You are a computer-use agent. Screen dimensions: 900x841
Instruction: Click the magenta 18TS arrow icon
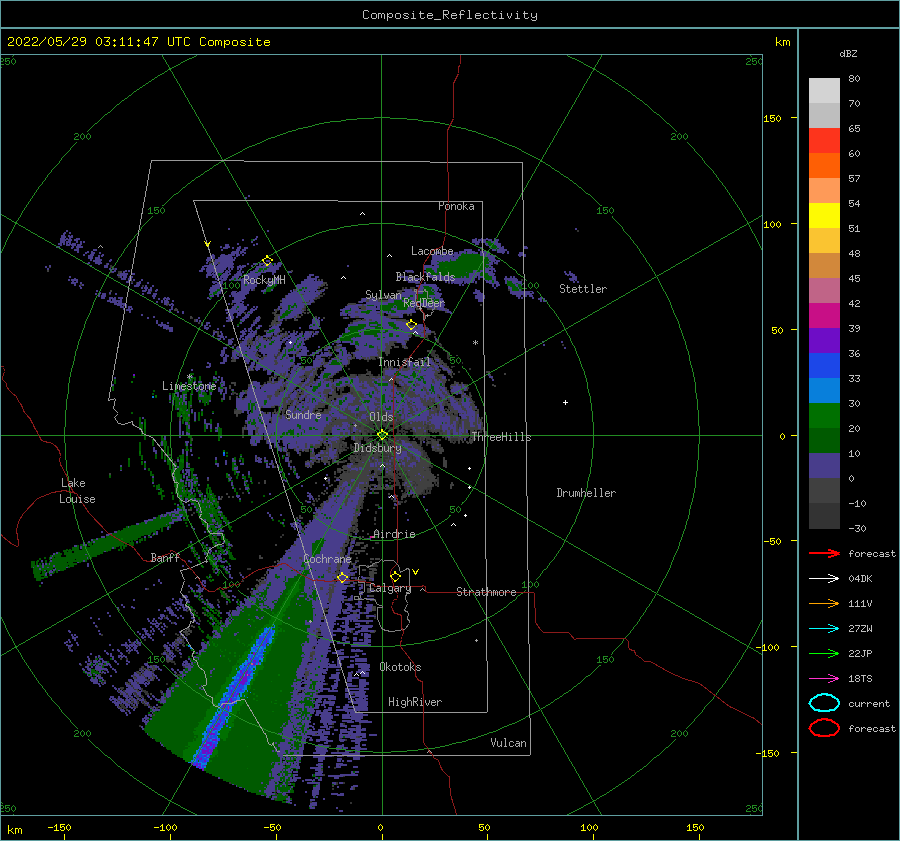[x=824, y=679]
